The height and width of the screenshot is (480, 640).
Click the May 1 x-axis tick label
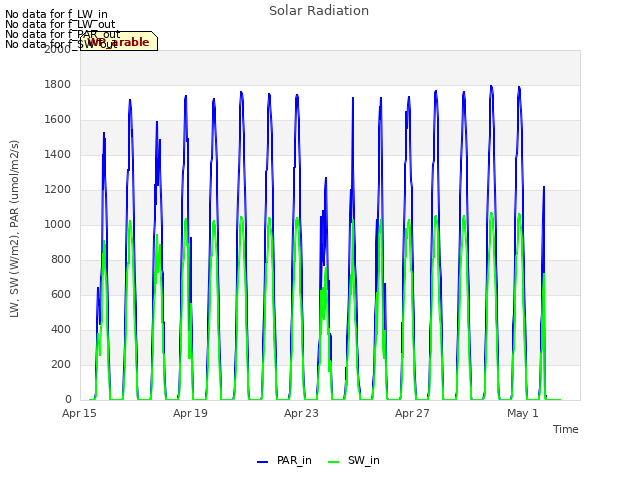coord(523,413)
